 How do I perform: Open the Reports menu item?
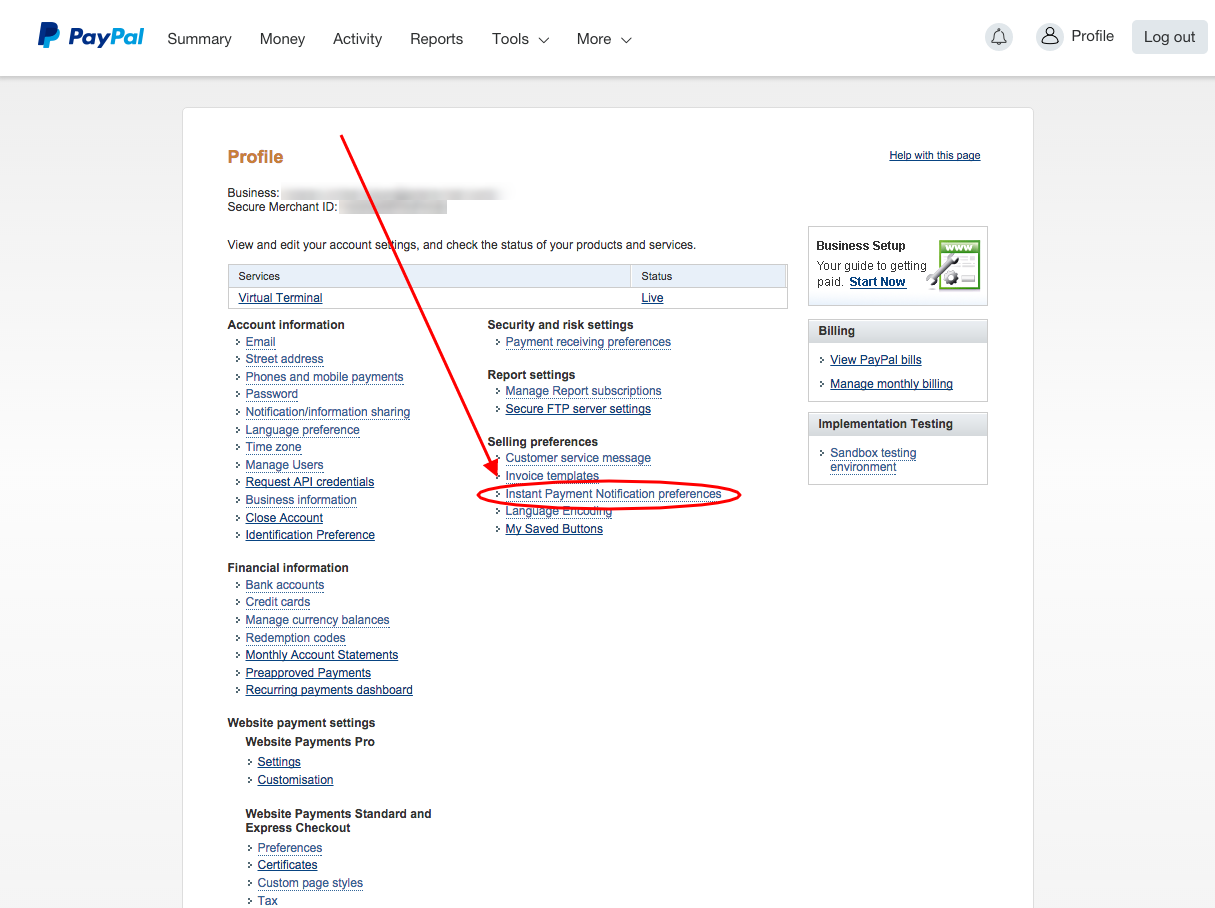[x=436, y=39]
